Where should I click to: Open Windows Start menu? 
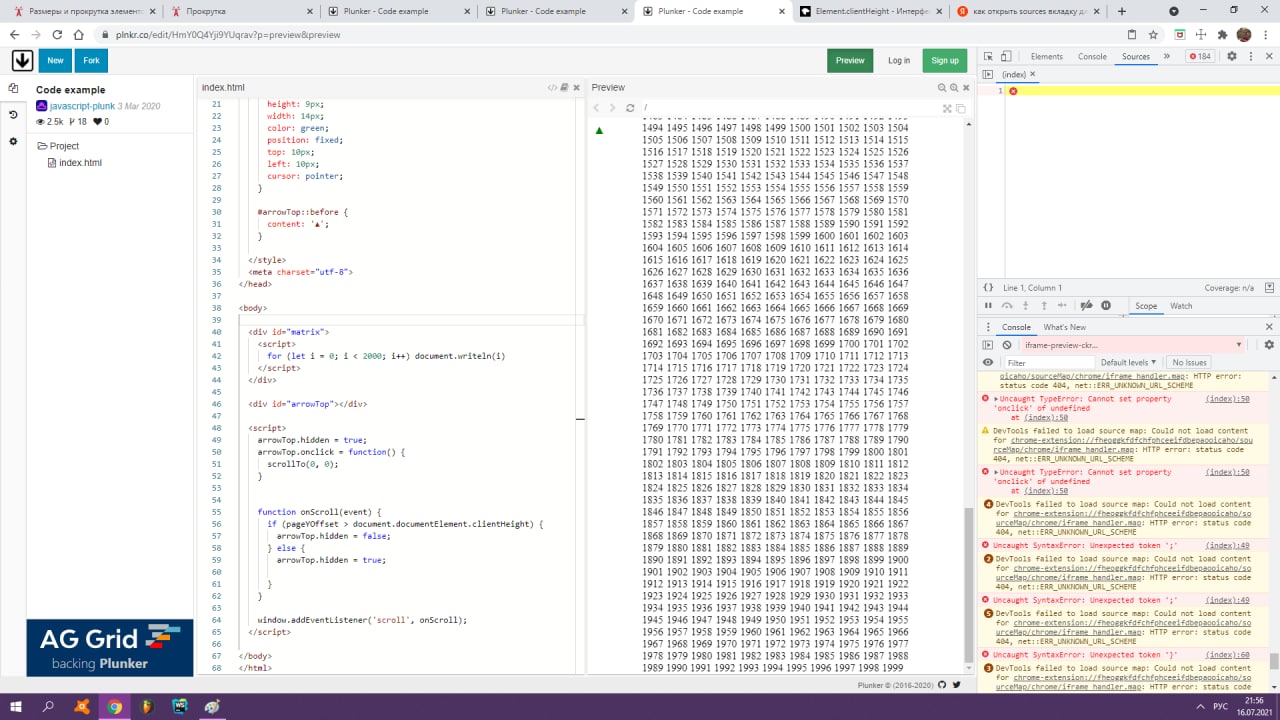tap(17, 707)
